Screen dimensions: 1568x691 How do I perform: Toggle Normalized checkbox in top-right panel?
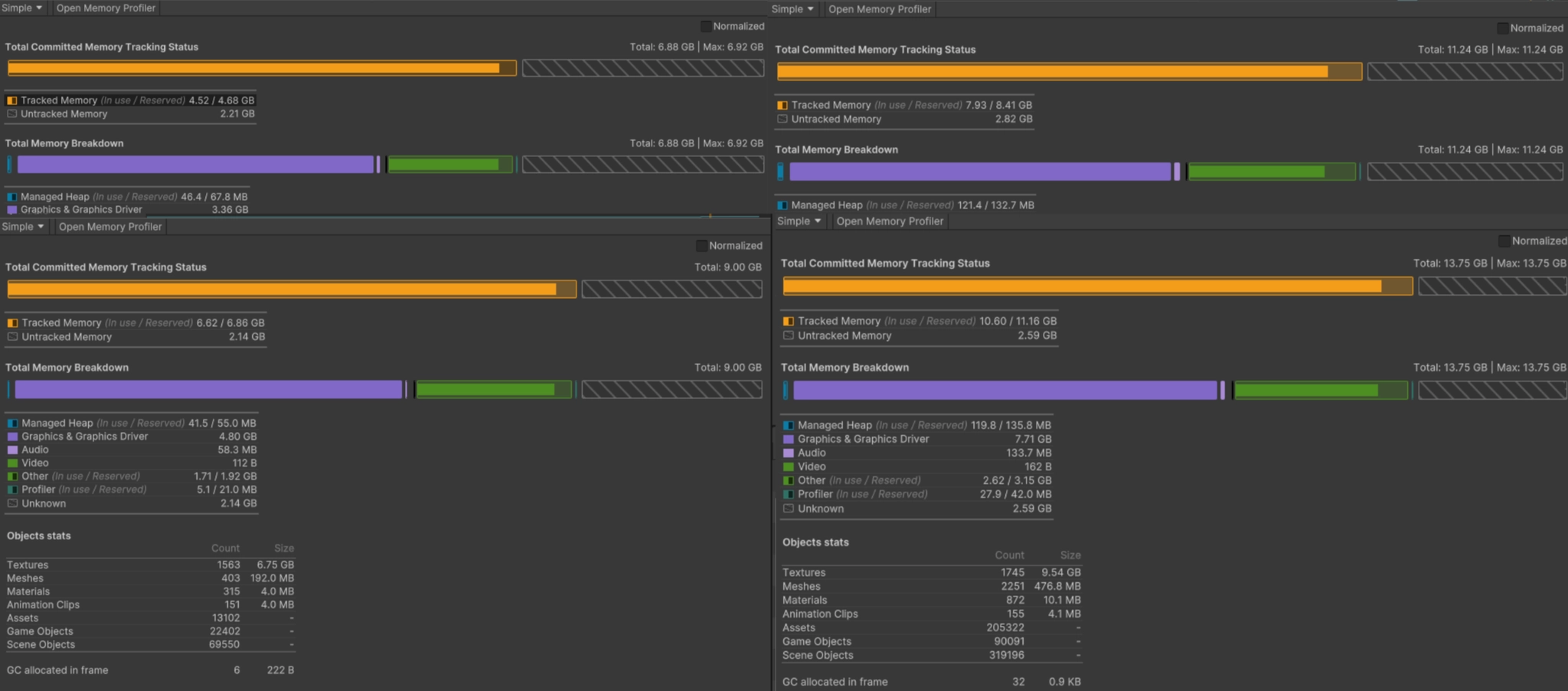coord(1503,28)
